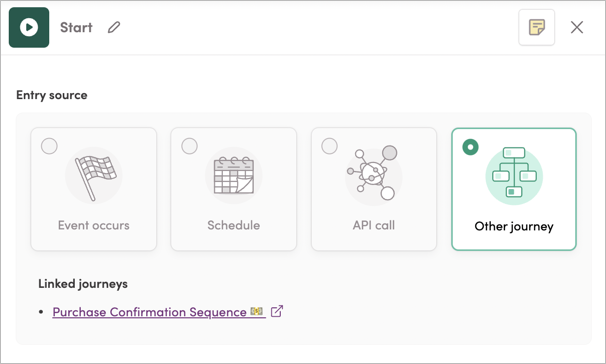The height and width of the screenshot is (364, 606).
Task: Open the yellow sticky note icon
Action: point(536,27)
